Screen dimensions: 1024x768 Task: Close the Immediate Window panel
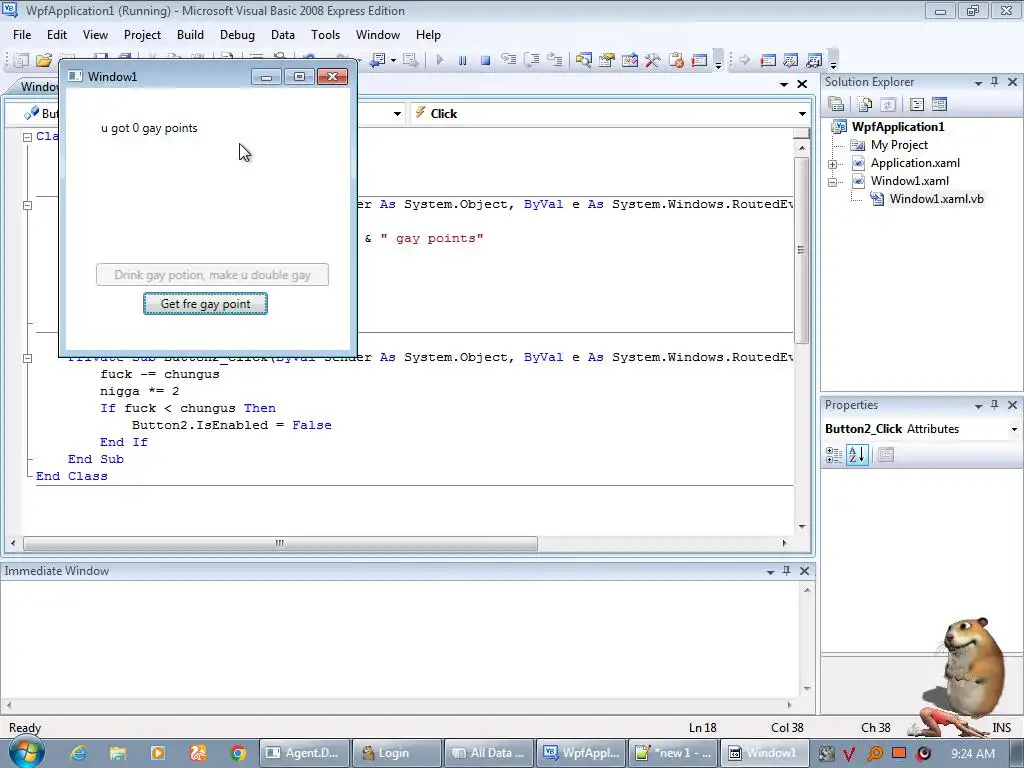click(805, 571)
